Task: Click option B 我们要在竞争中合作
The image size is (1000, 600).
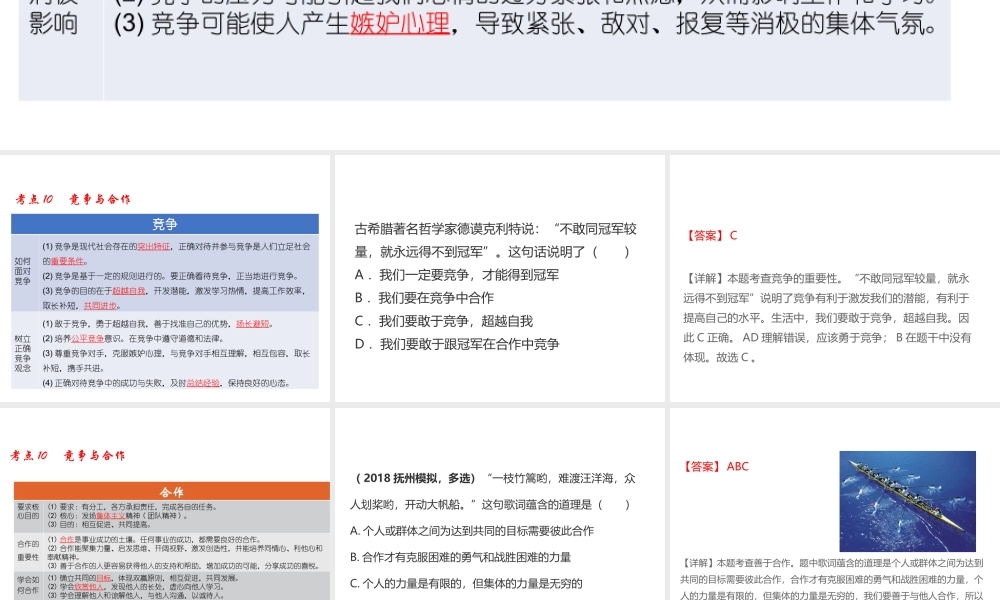Action: pyautogui.click(x=424, y=298)
